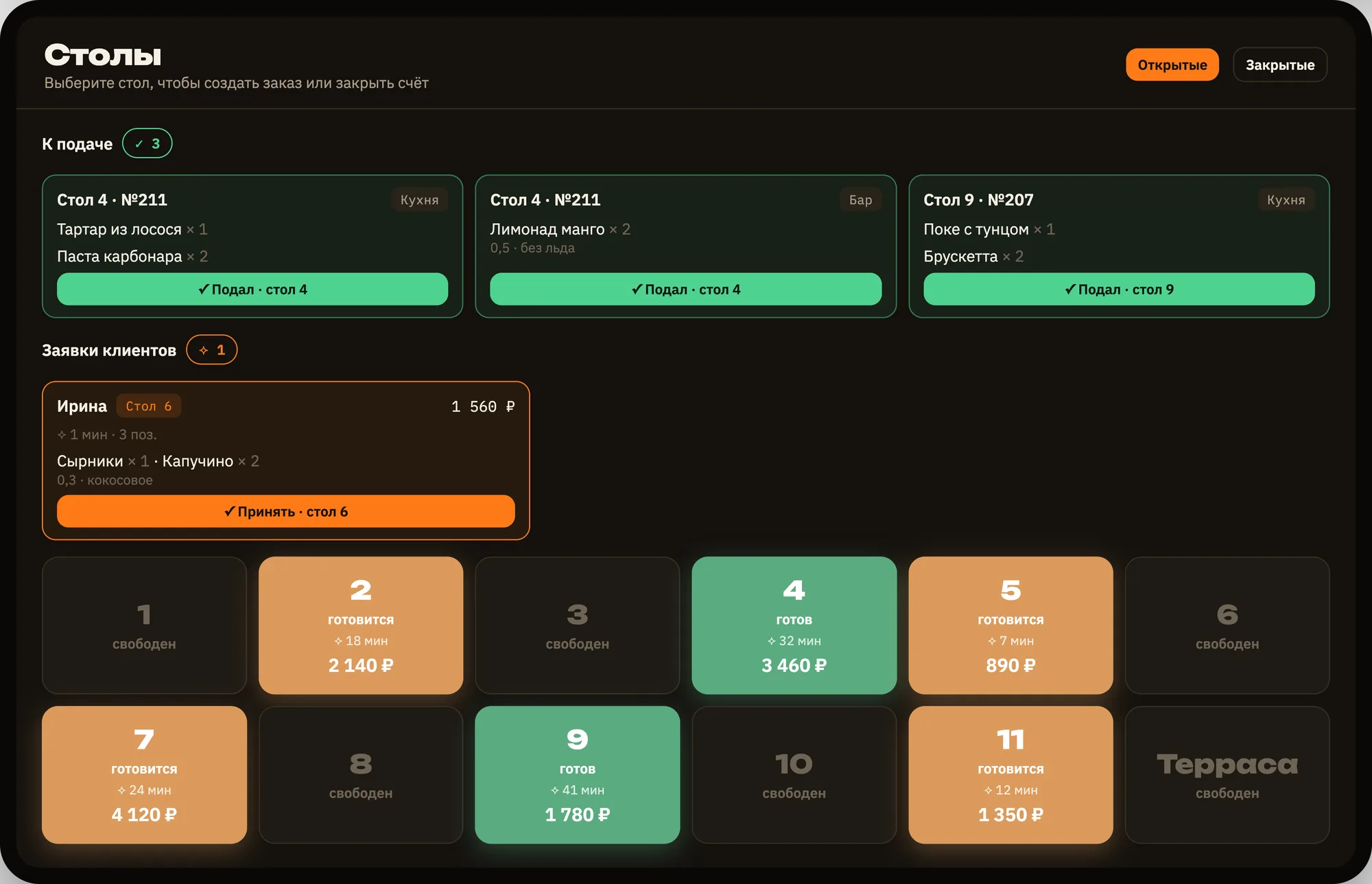This screenshot has width=1372, height=884.
Task: Click the 1 560 ₽ request total
Action: [483, 406]
